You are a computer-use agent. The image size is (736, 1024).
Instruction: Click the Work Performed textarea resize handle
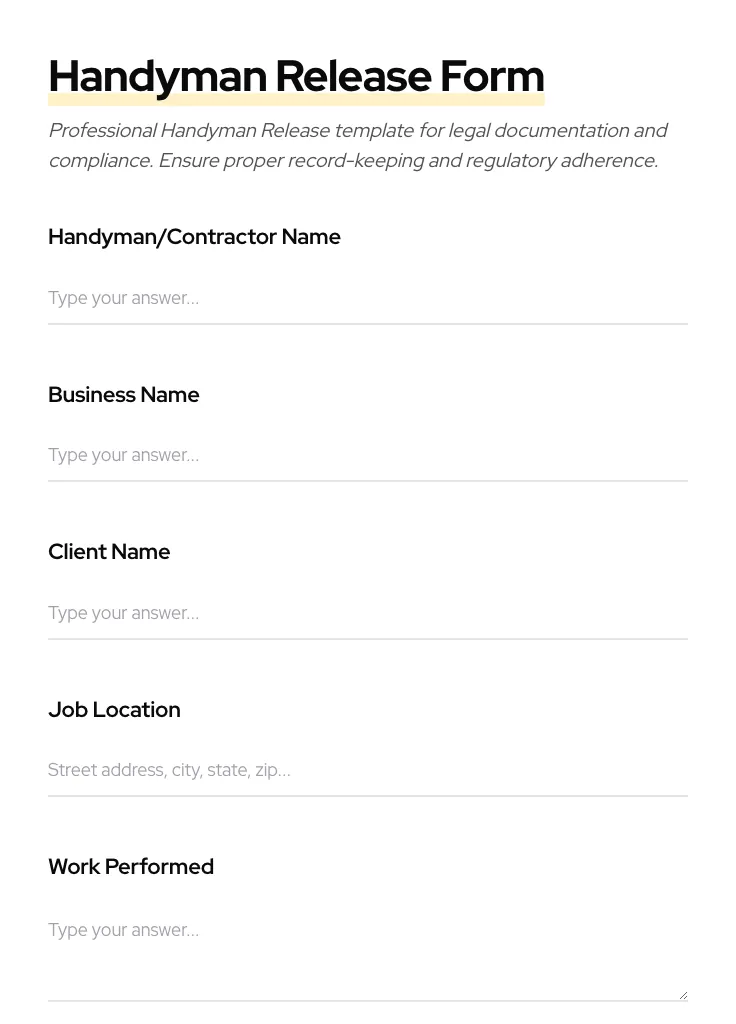(683, 995)
